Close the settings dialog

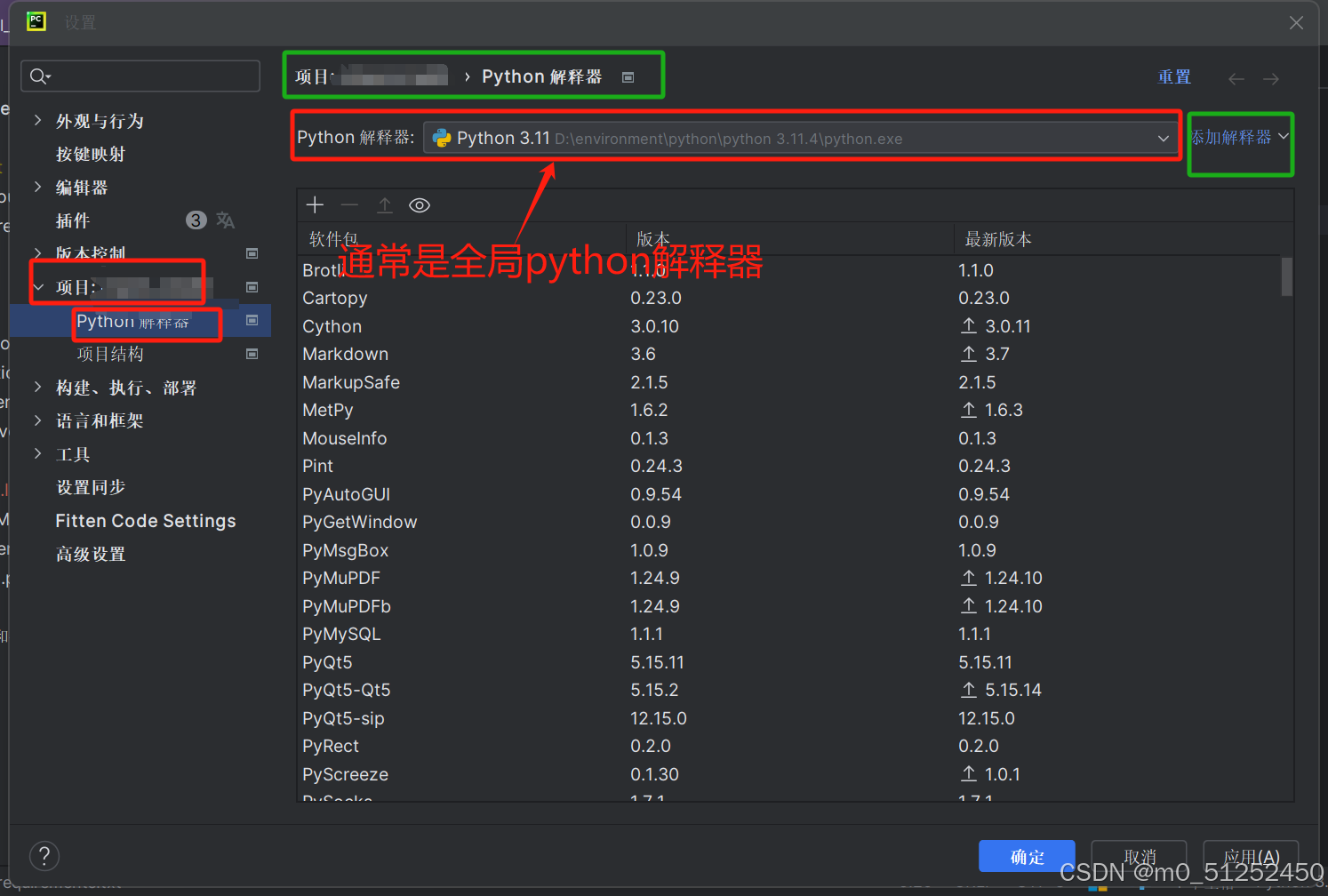1296,22
